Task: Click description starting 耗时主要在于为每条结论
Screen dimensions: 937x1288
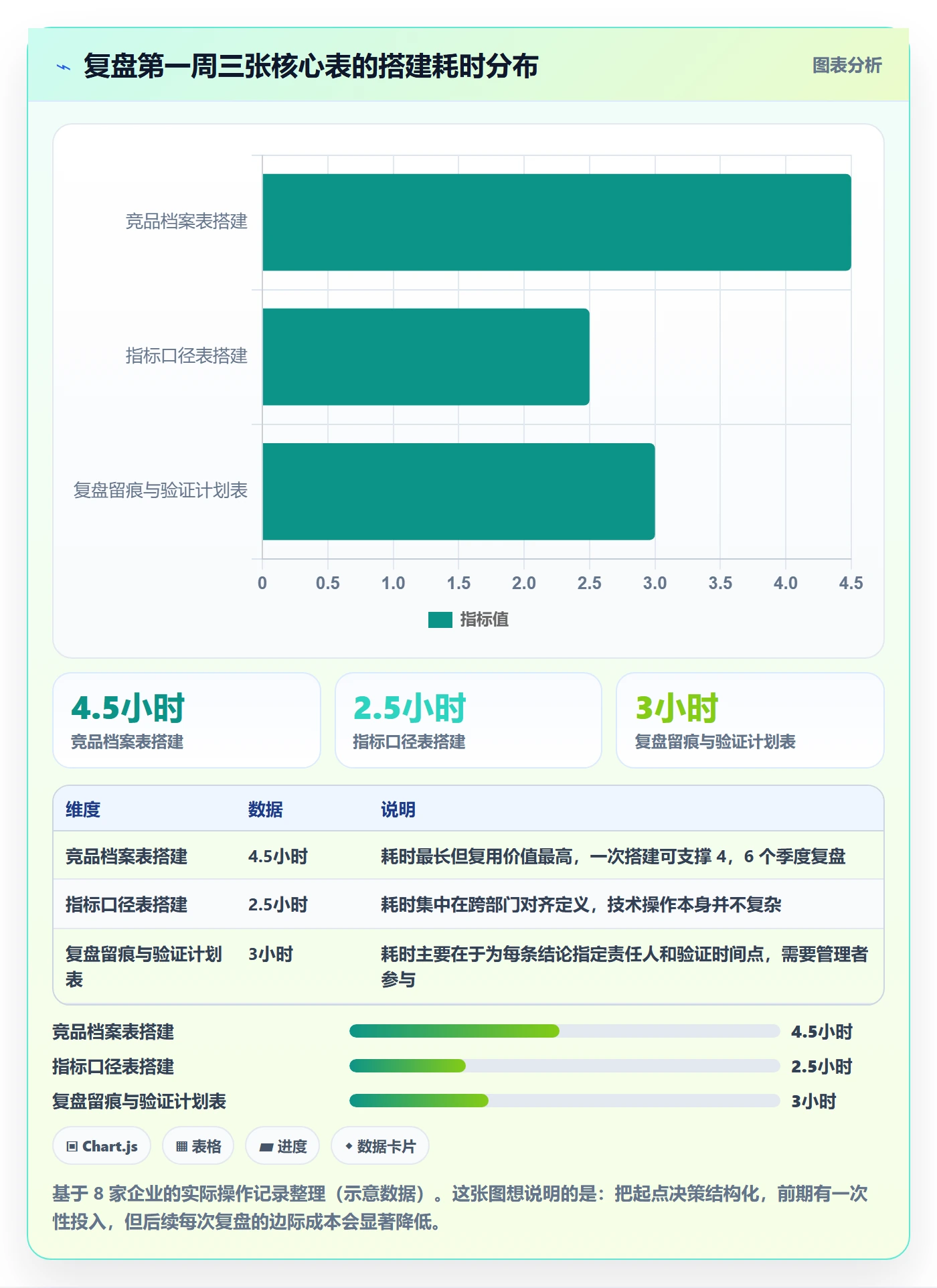Action: 624,967
